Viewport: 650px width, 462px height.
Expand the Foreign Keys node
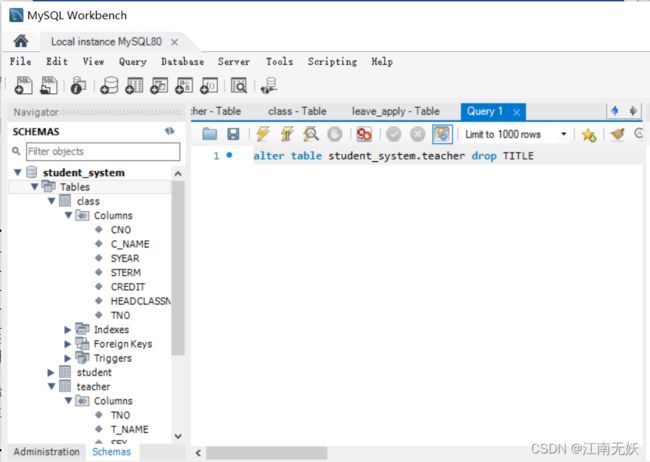click(68, 344)
